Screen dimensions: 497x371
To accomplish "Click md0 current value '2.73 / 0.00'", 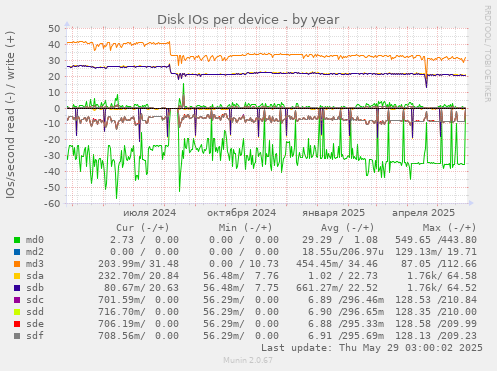I will coord(144,240).
